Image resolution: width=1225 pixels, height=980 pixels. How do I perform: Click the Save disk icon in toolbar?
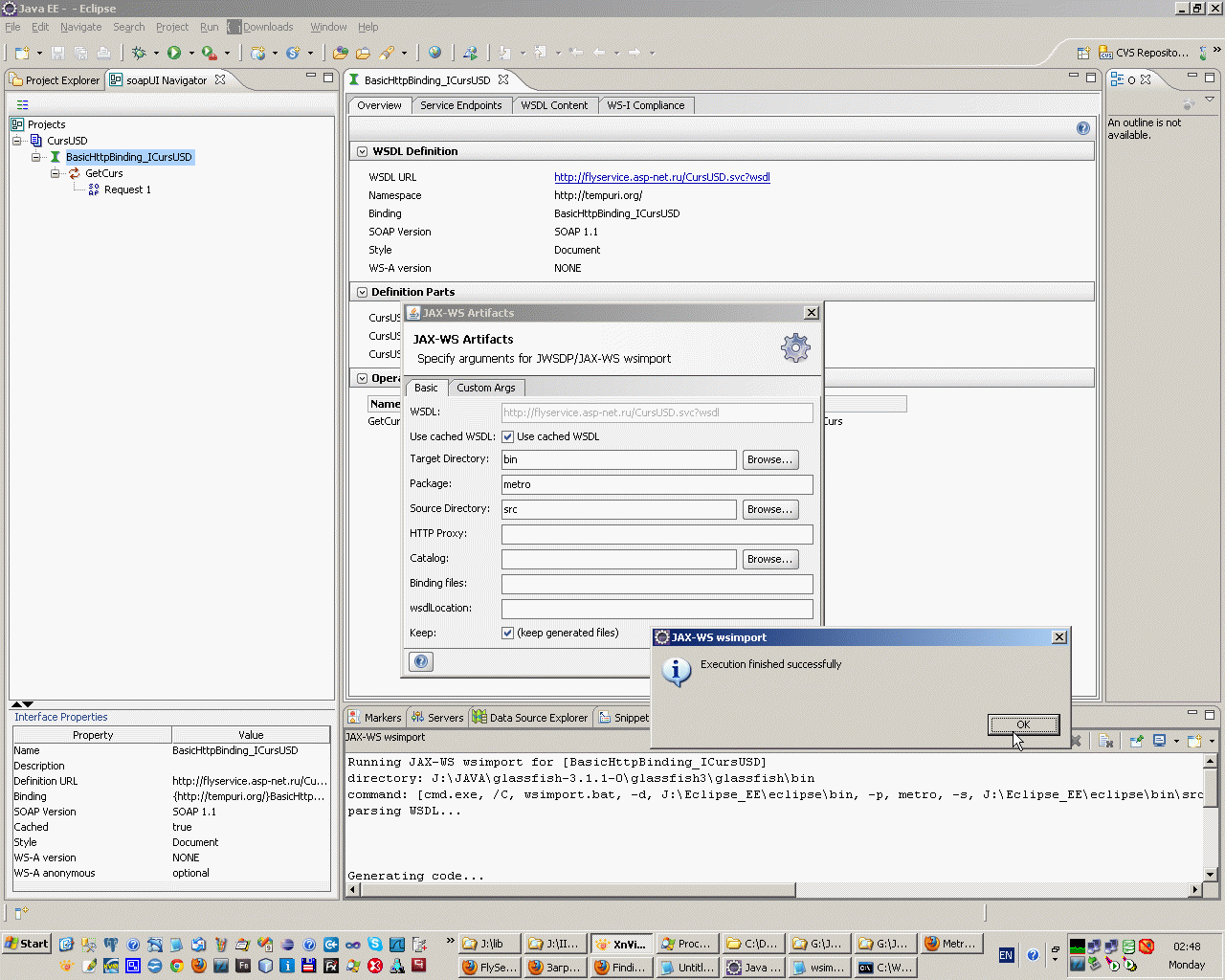(x=58, y=54)
